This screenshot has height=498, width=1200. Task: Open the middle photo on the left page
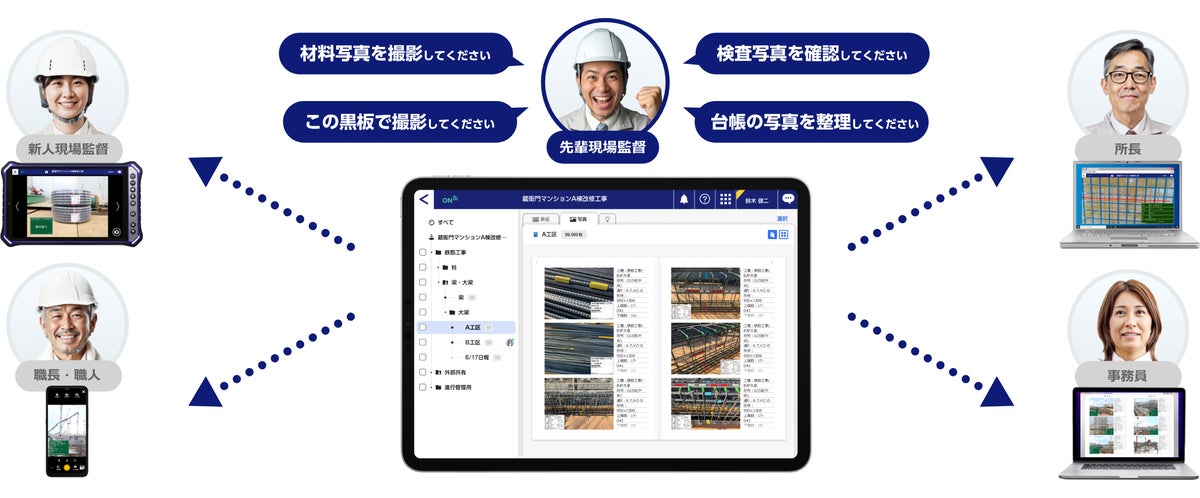(x=579, y=348)
